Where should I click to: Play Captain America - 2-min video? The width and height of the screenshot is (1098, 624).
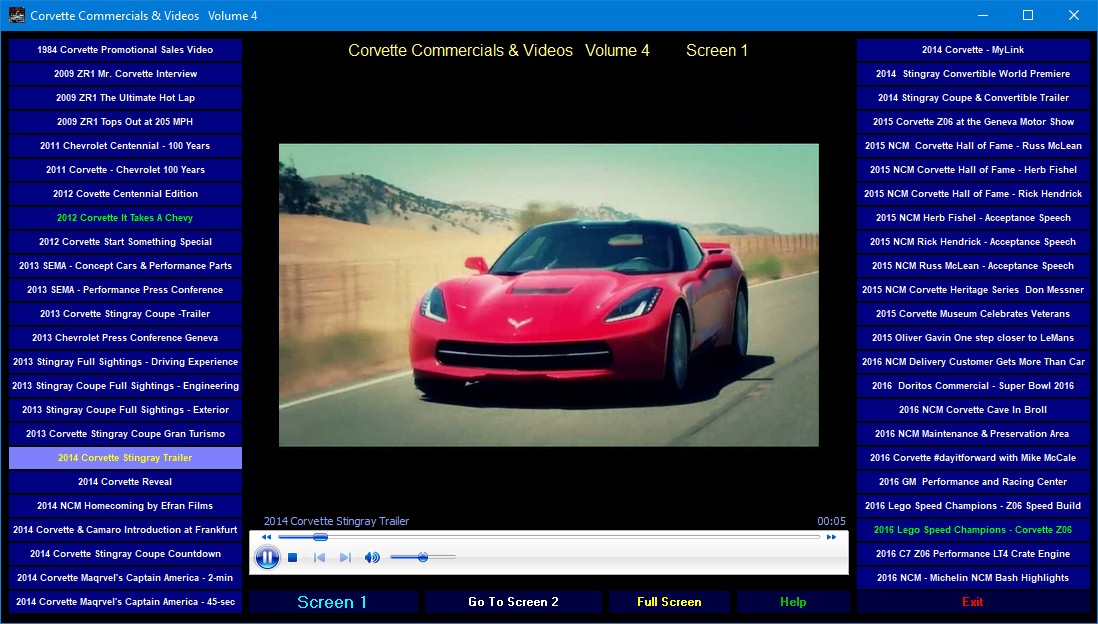[x=125, y=578]
